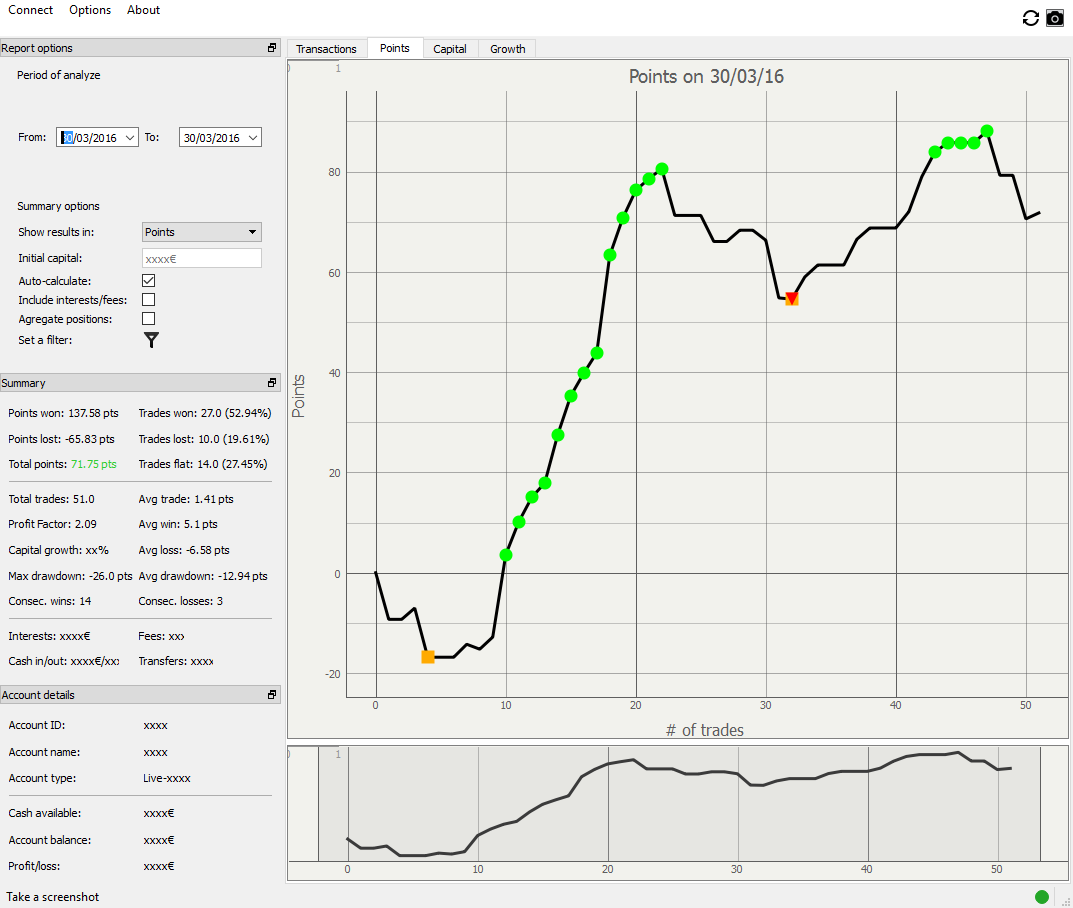
Task: Enable Agregate positions checkbox
Action: (148, 319)
